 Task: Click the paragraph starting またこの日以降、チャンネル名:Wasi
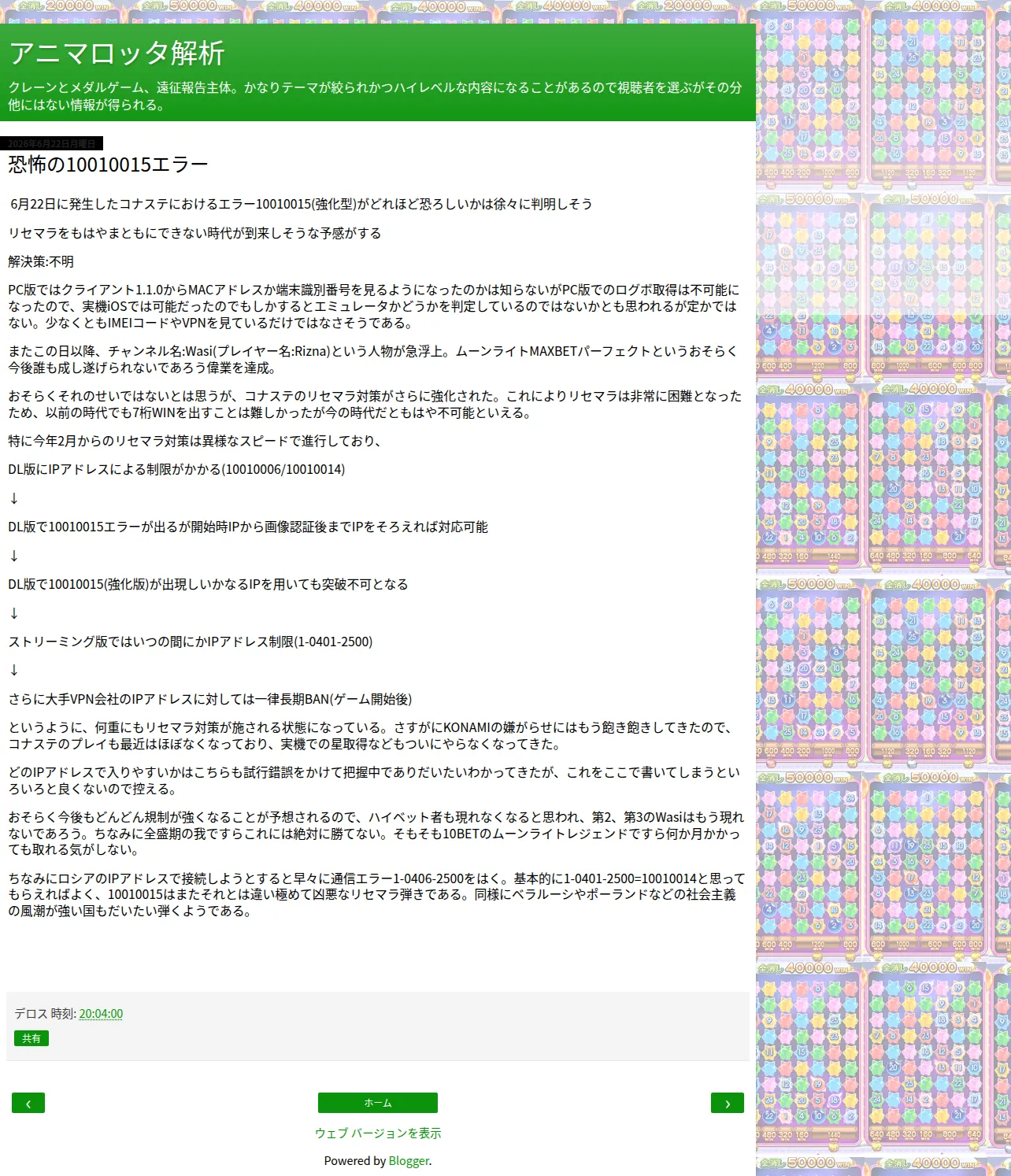click(x=373, y=359)
